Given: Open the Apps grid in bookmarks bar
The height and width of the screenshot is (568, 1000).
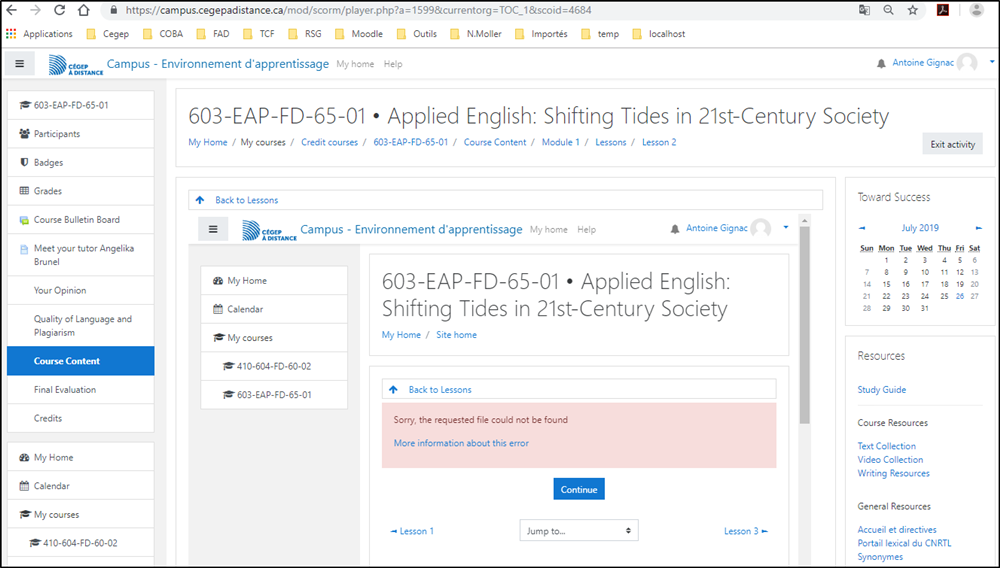Looking at the screenshot, I should 11,34.
